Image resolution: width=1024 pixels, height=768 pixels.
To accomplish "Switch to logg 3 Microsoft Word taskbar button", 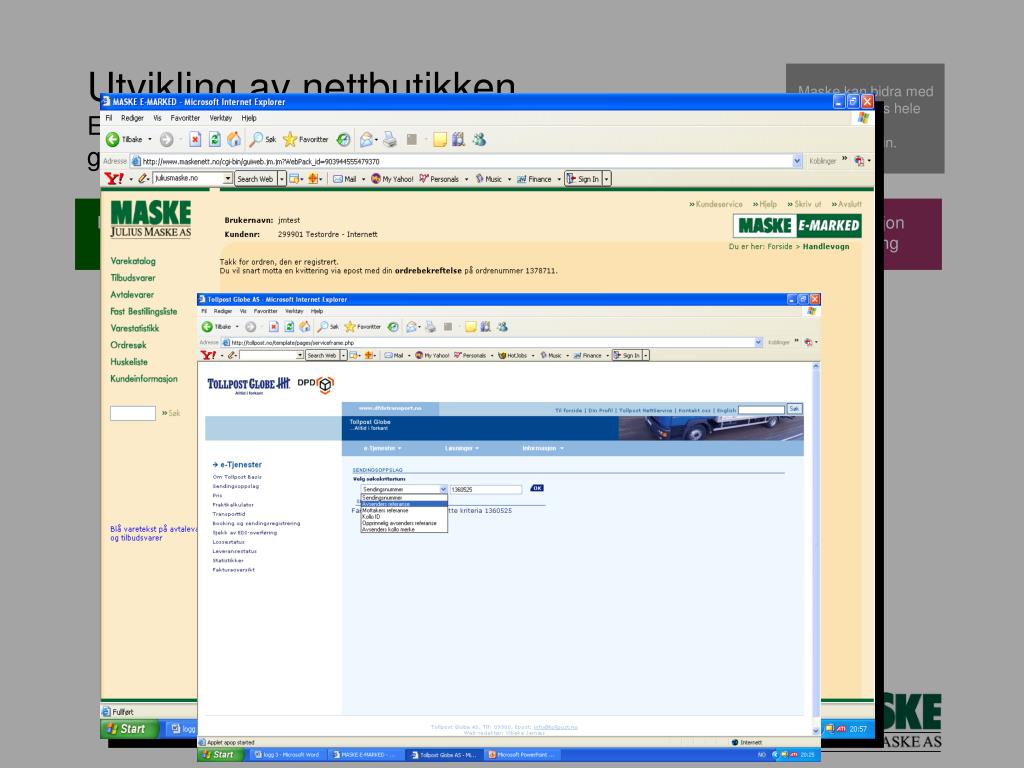I will click(287, 755).
